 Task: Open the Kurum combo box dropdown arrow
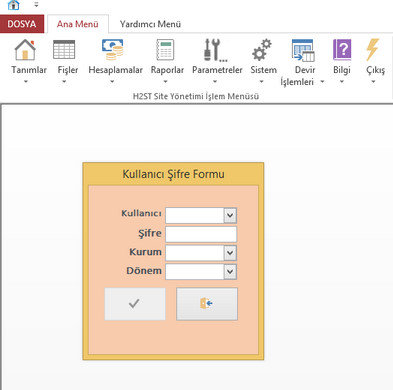(230, 253)
